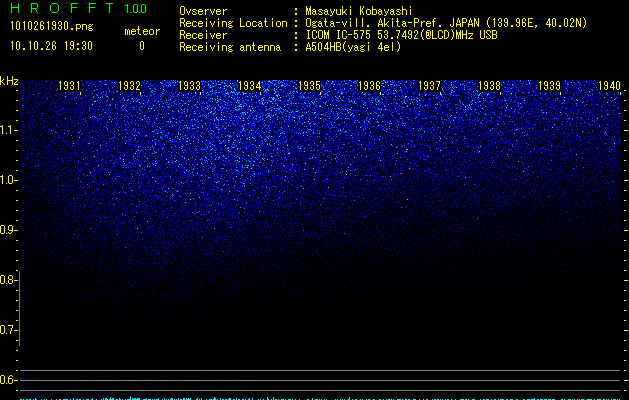Click the Receiving antenna label
This screenshot has width=629, height=400.
[230, 47]
